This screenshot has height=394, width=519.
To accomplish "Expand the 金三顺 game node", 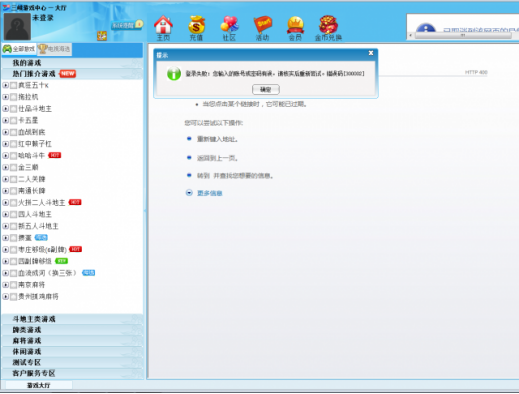I will (6, 167).
